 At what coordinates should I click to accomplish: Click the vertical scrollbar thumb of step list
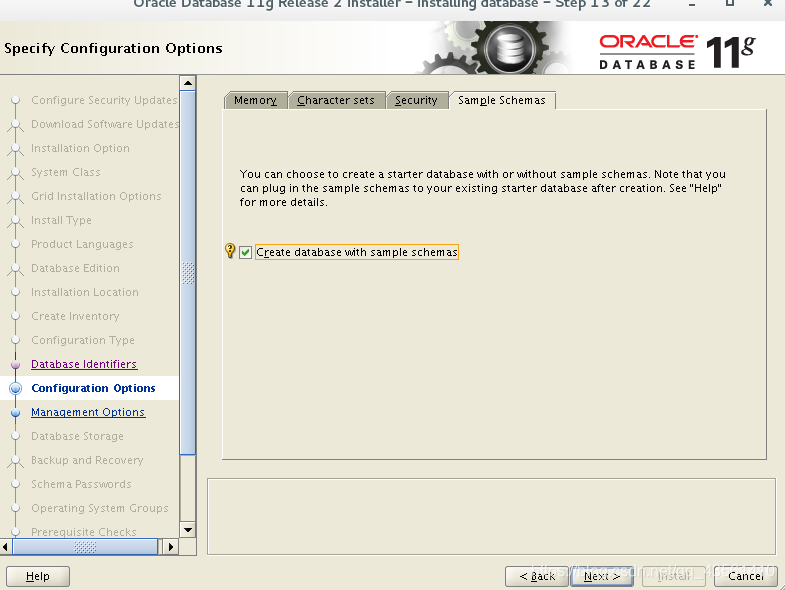tap(188, 272)
